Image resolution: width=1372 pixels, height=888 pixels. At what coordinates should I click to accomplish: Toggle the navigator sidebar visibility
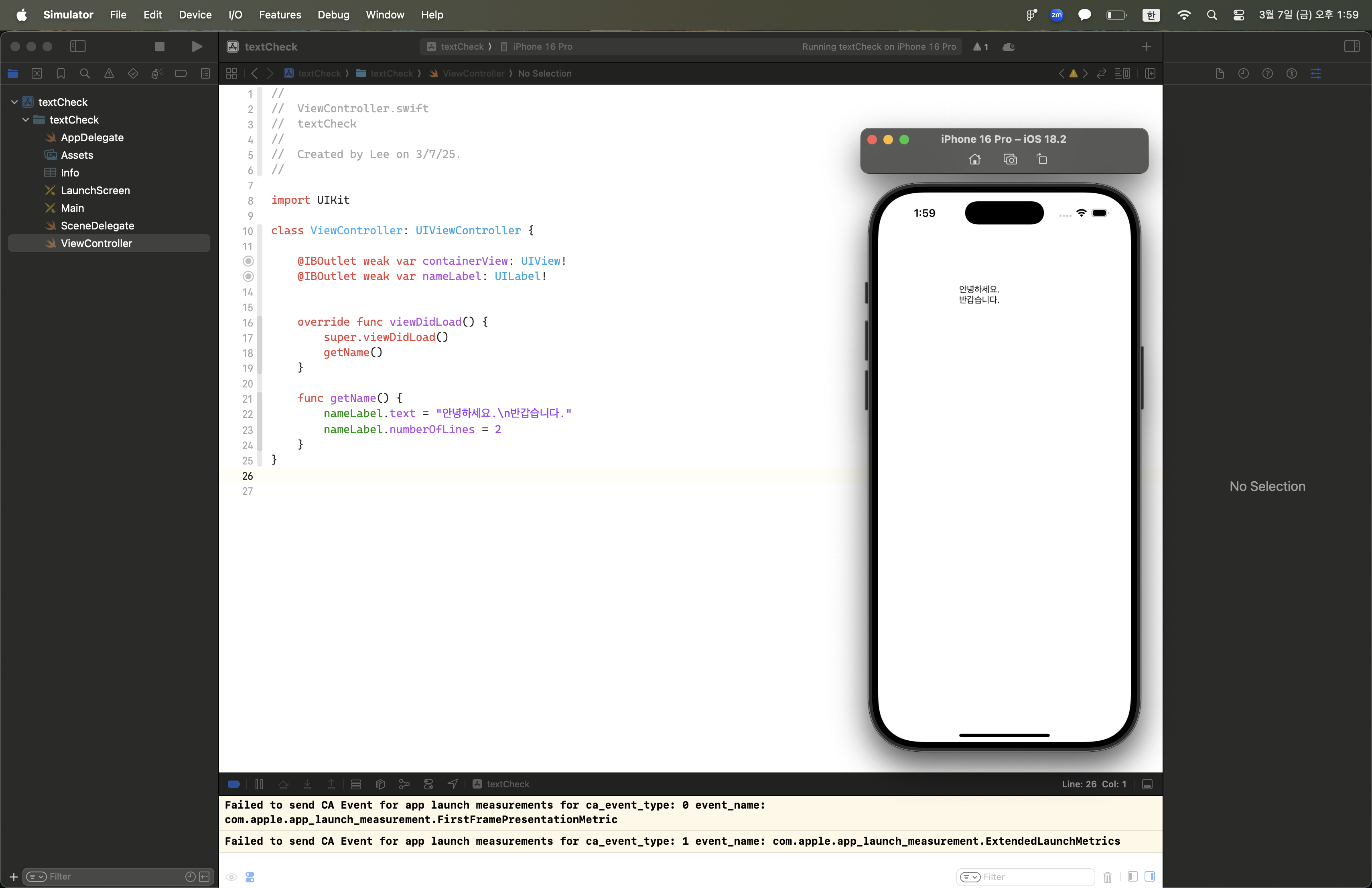point(78,47)
